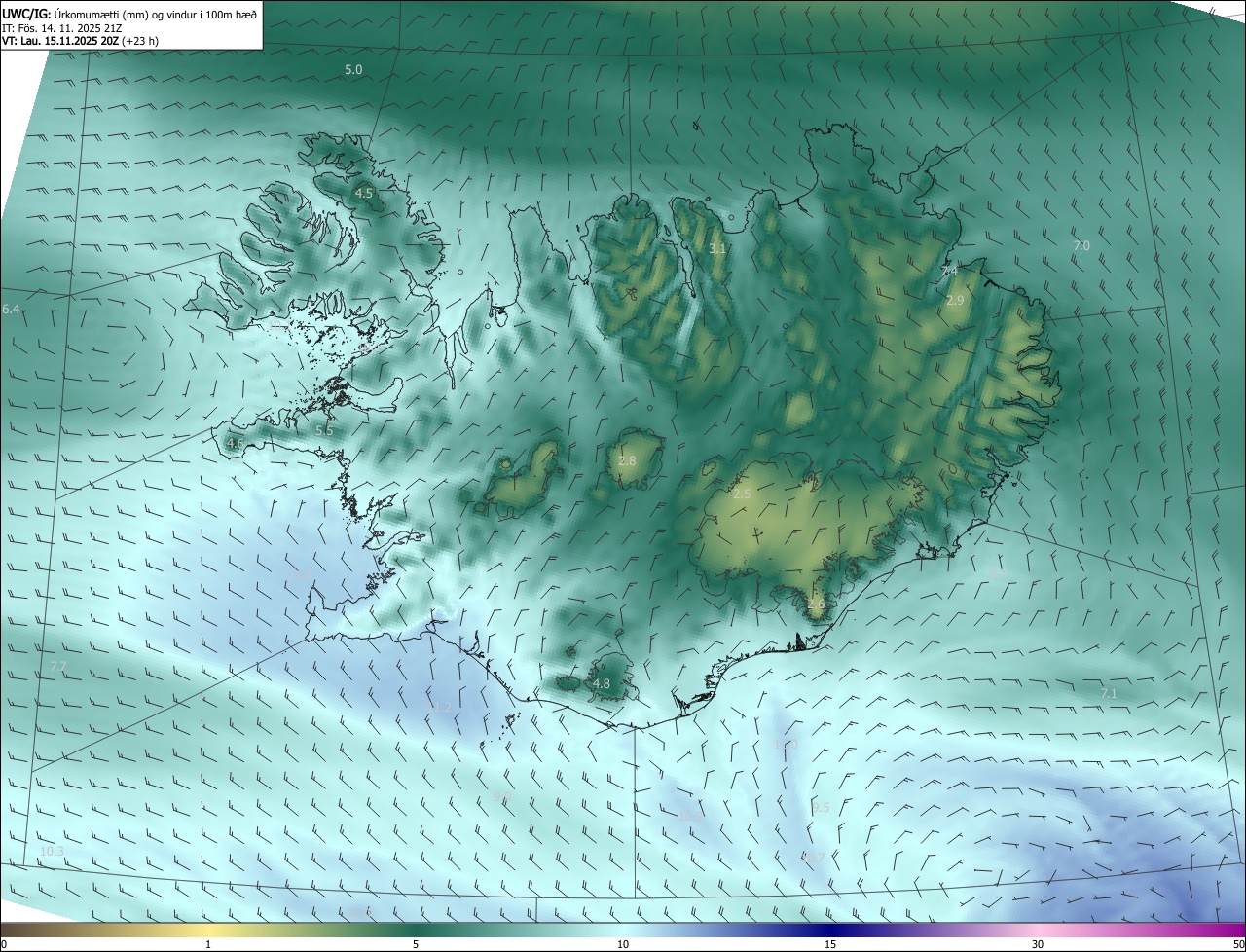
Task: Click the colorbar tick label 15
Action: pyautogui.click(x=830, y=945)
